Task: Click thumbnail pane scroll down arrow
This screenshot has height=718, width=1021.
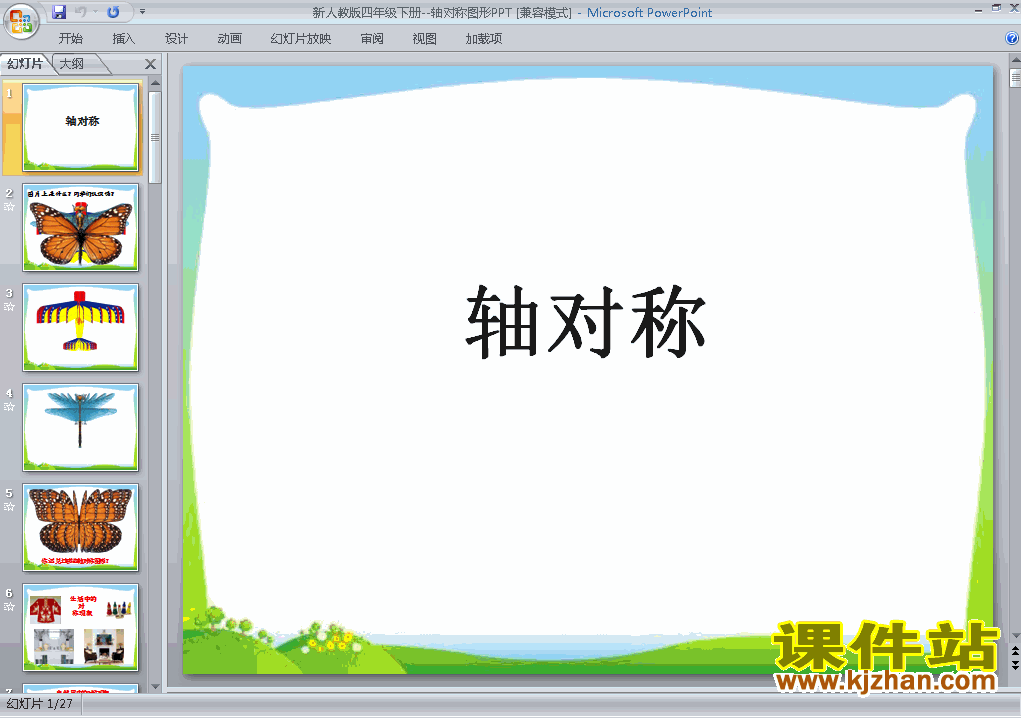Action: pos(155,686)
